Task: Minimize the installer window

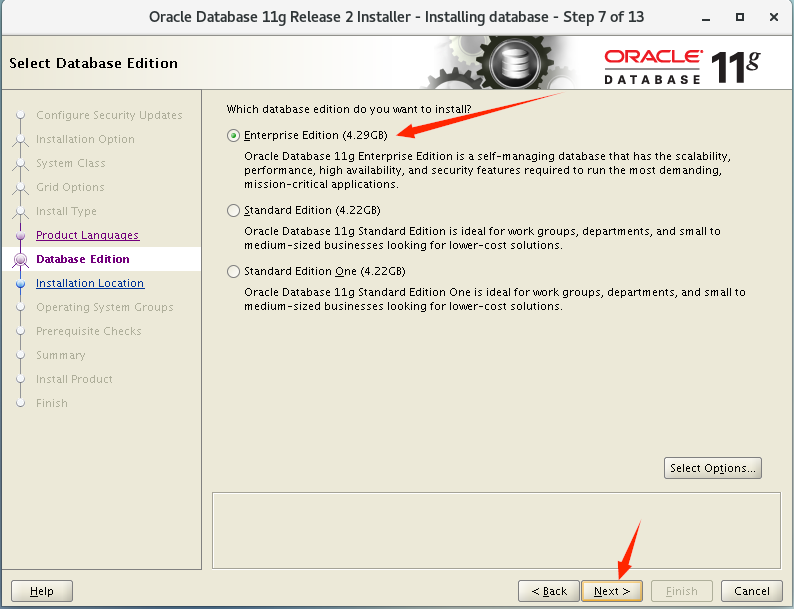Action: point(706,18)
